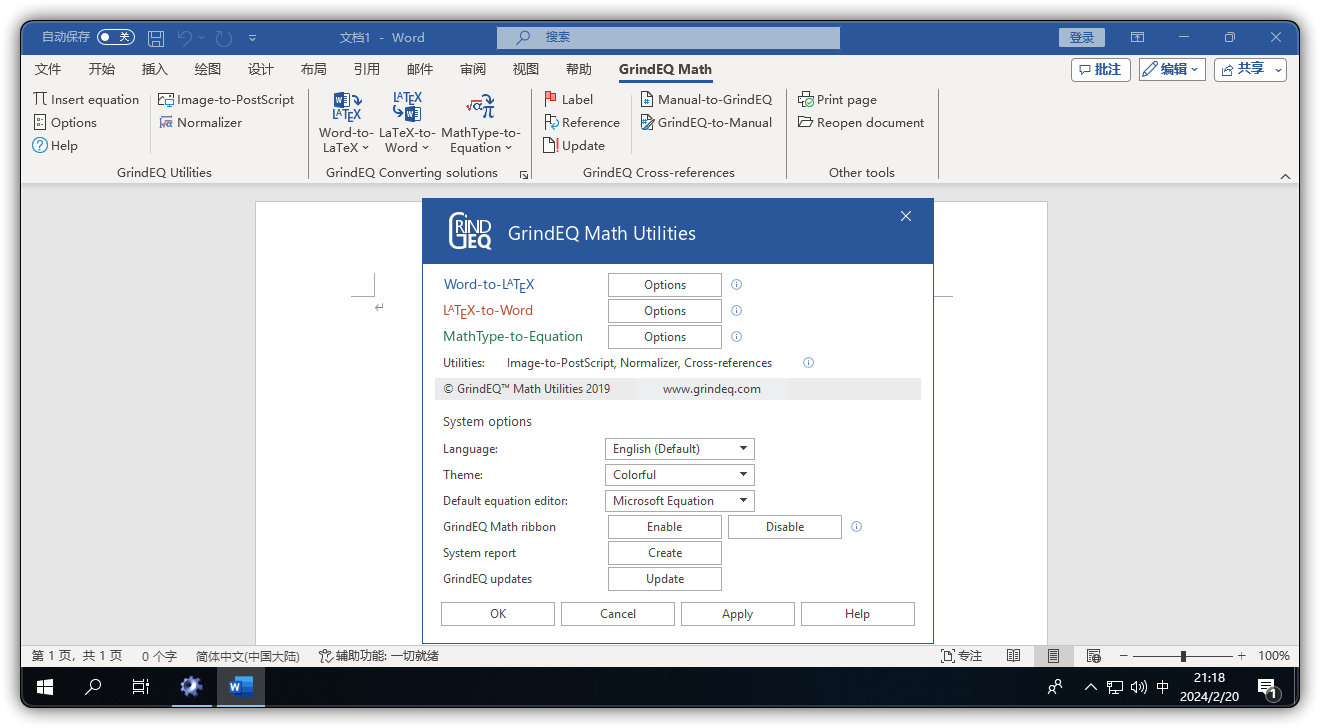The height and width of the screenshot is (728, 1320).
Task: Click the MathType-to-Equation converter icon
Action: (480, 120)
